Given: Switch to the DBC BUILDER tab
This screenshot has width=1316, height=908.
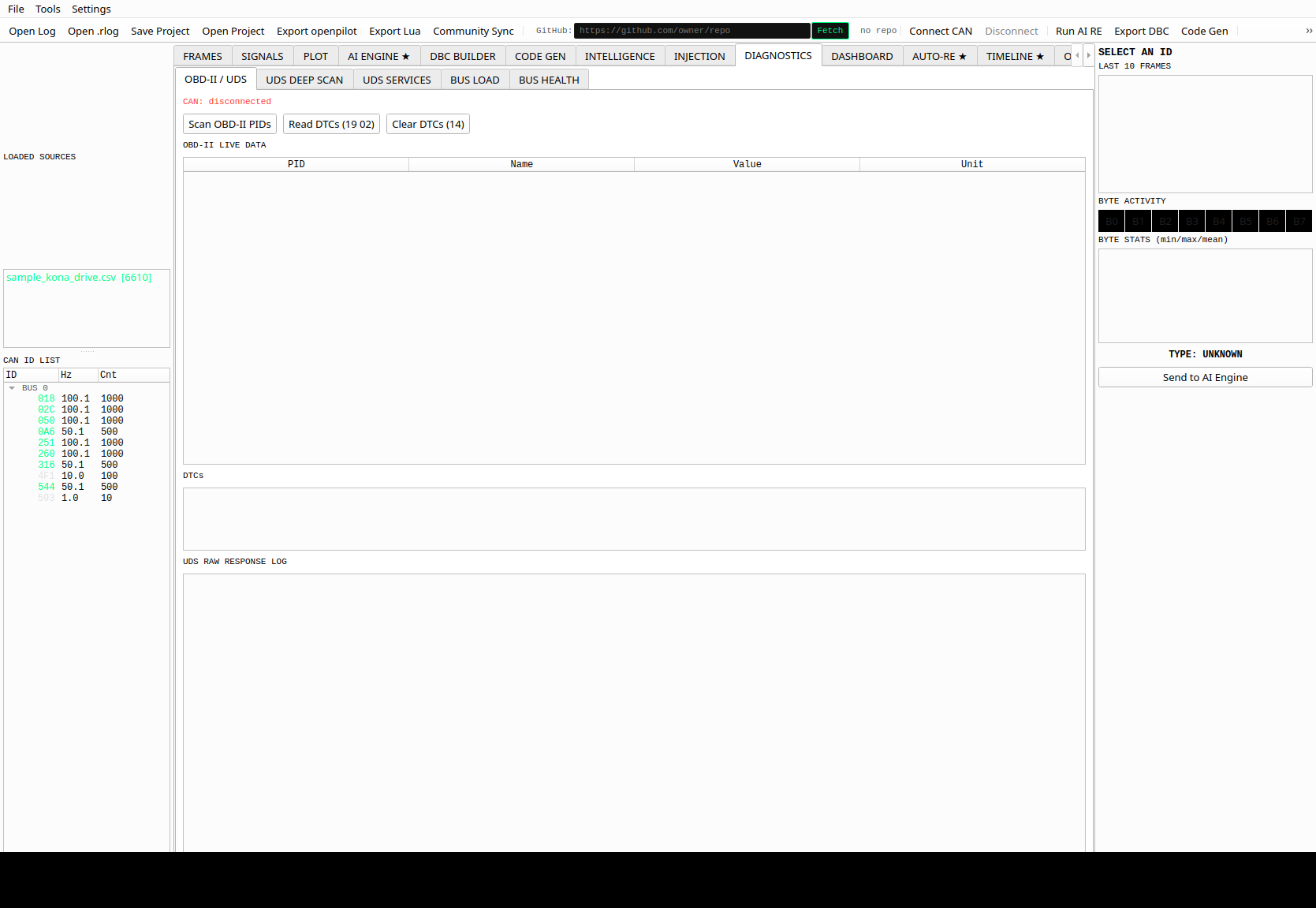Looking at the screenshot, I should 463,56.
